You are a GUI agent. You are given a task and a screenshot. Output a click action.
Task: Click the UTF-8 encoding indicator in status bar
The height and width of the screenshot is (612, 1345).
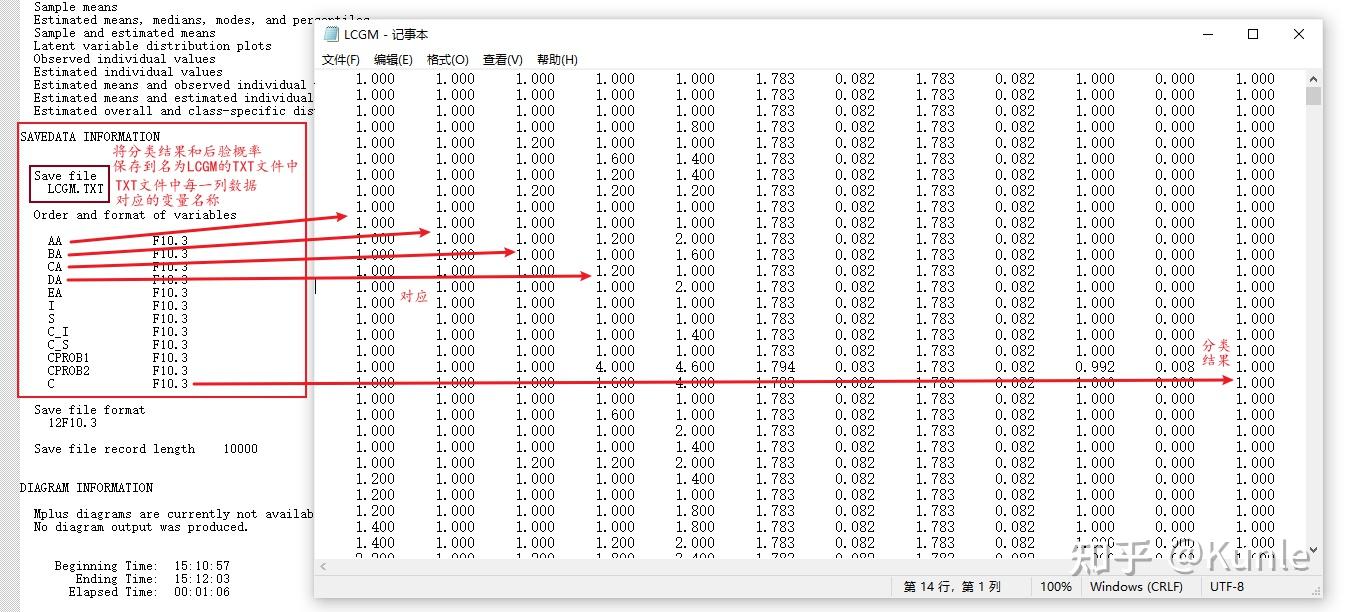coord(1227,587)
